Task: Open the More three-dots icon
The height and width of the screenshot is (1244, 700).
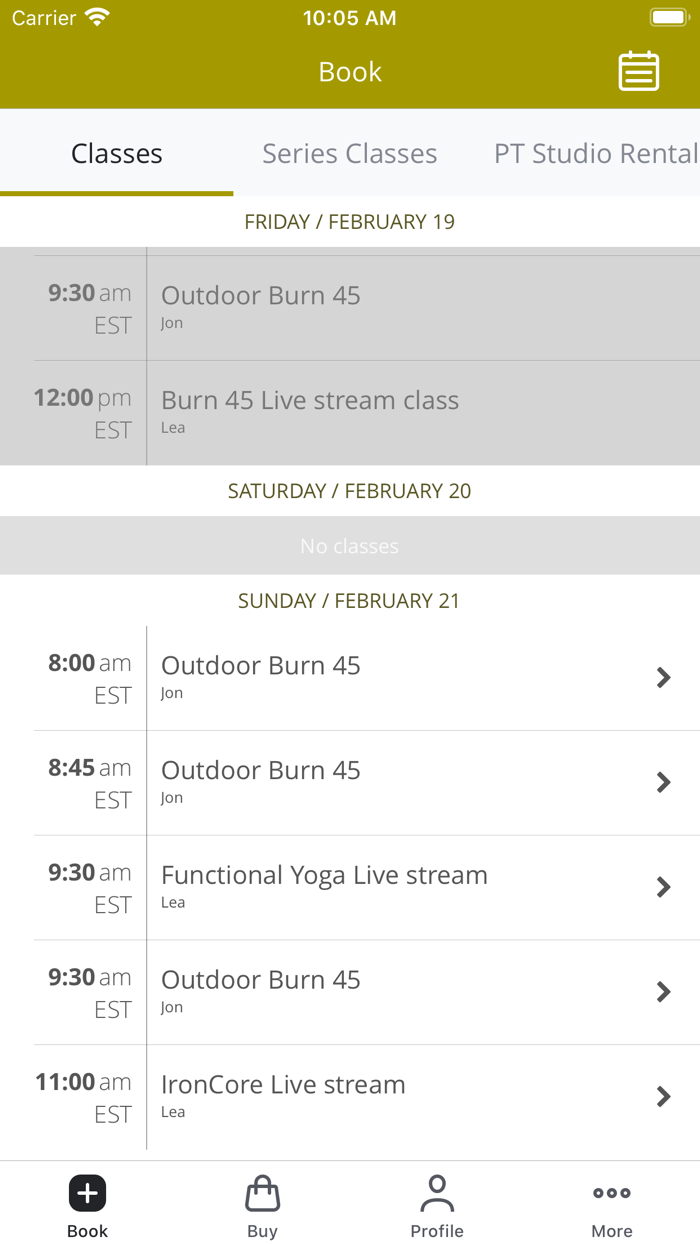Action: pyautogui.click(x=611, y=1193)
